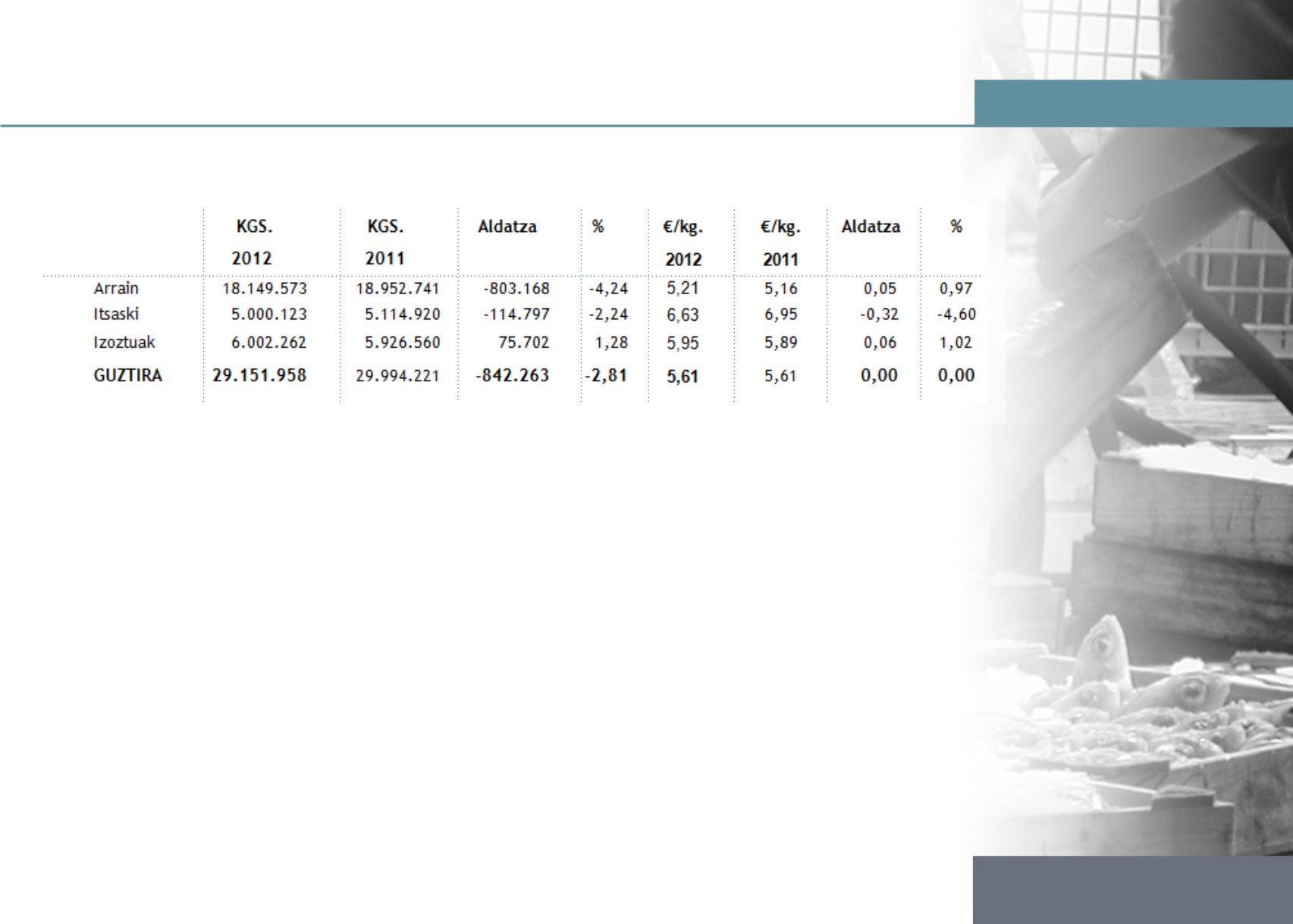
Task: Select the value -4,24
Action: [x=608, y=288]
